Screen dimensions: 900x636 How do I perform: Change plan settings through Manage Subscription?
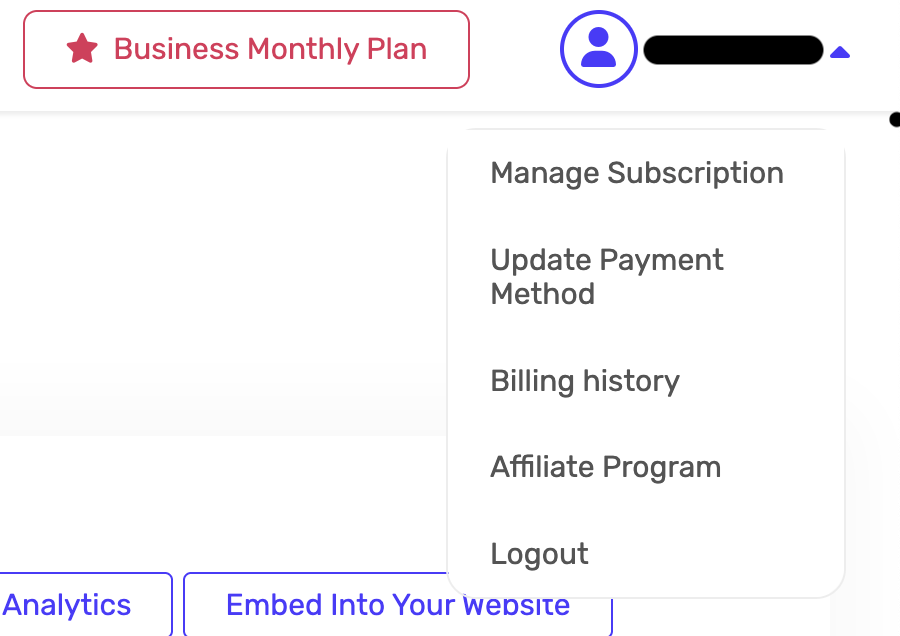[637, 173]
